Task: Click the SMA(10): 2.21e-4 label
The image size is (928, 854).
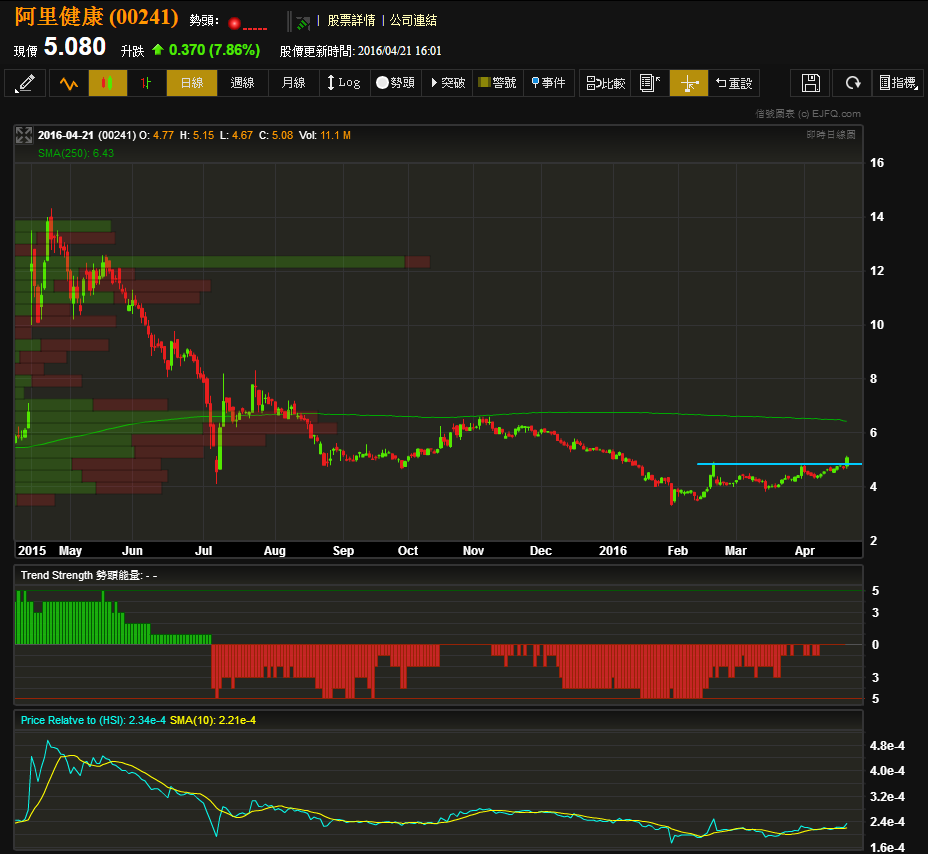Action: pyautogui.click(x=213, y=720)
